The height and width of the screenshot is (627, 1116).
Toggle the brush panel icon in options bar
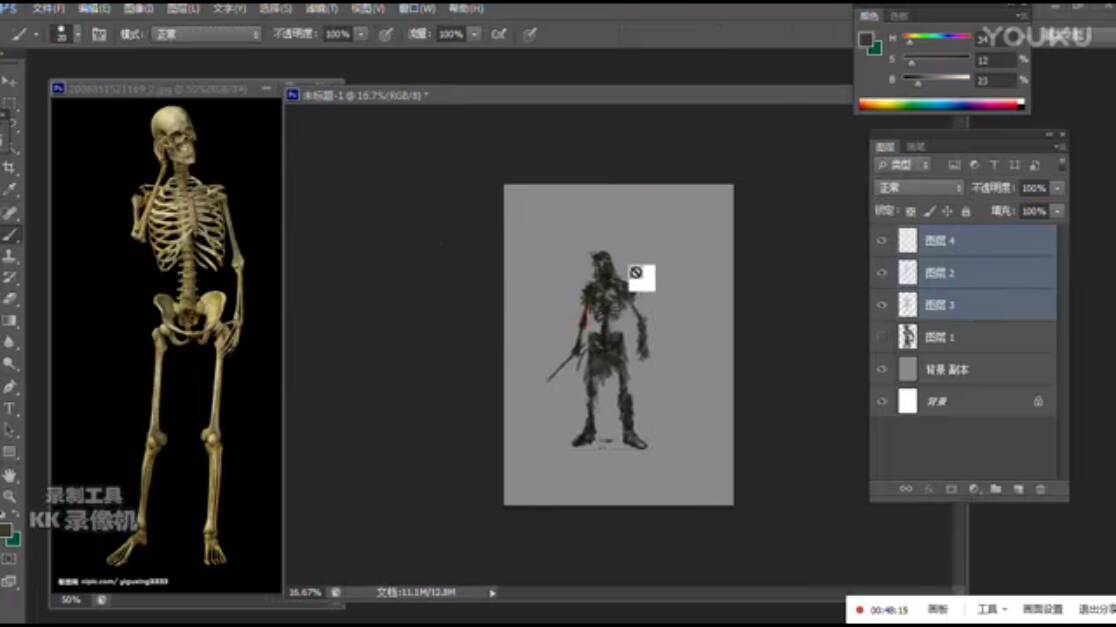pos(99,34)
